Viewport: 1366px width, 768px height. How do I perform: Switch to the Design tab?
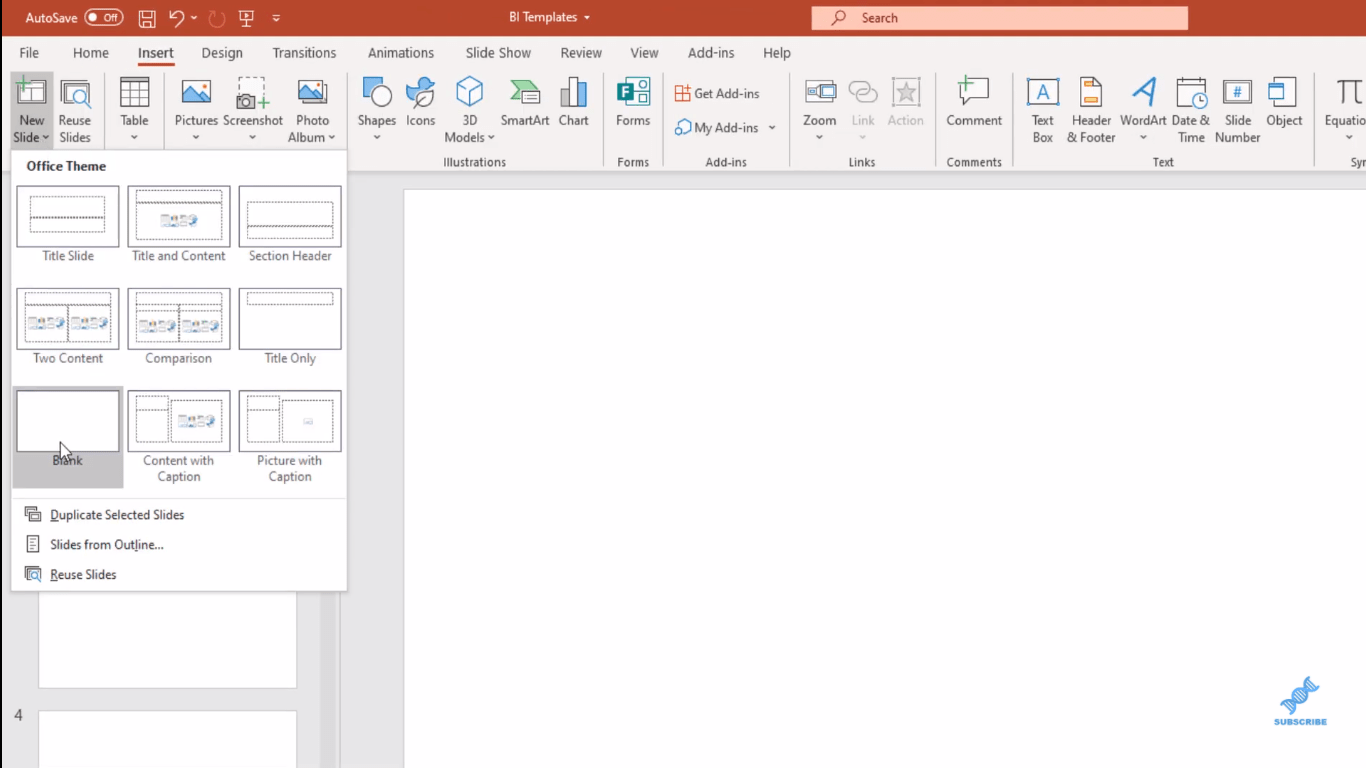[222, 53]
